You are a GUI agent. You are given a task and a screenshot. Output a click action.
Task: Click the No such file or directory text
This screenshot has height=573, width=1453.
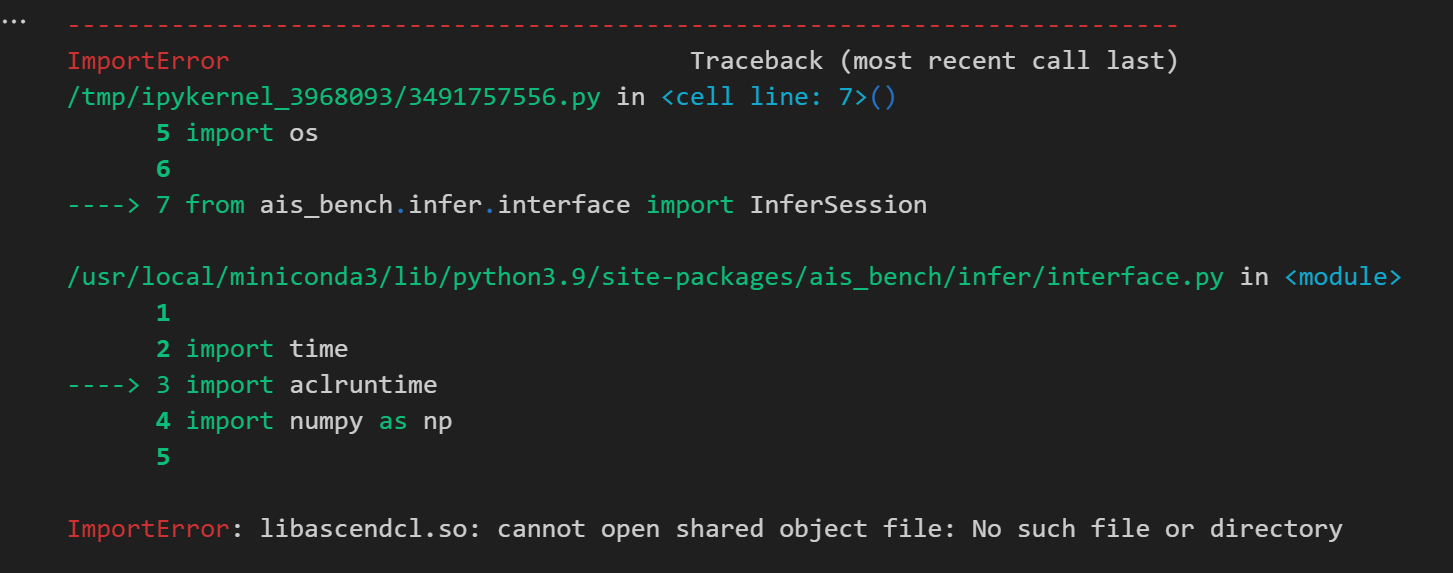(x=1156, y=529)
